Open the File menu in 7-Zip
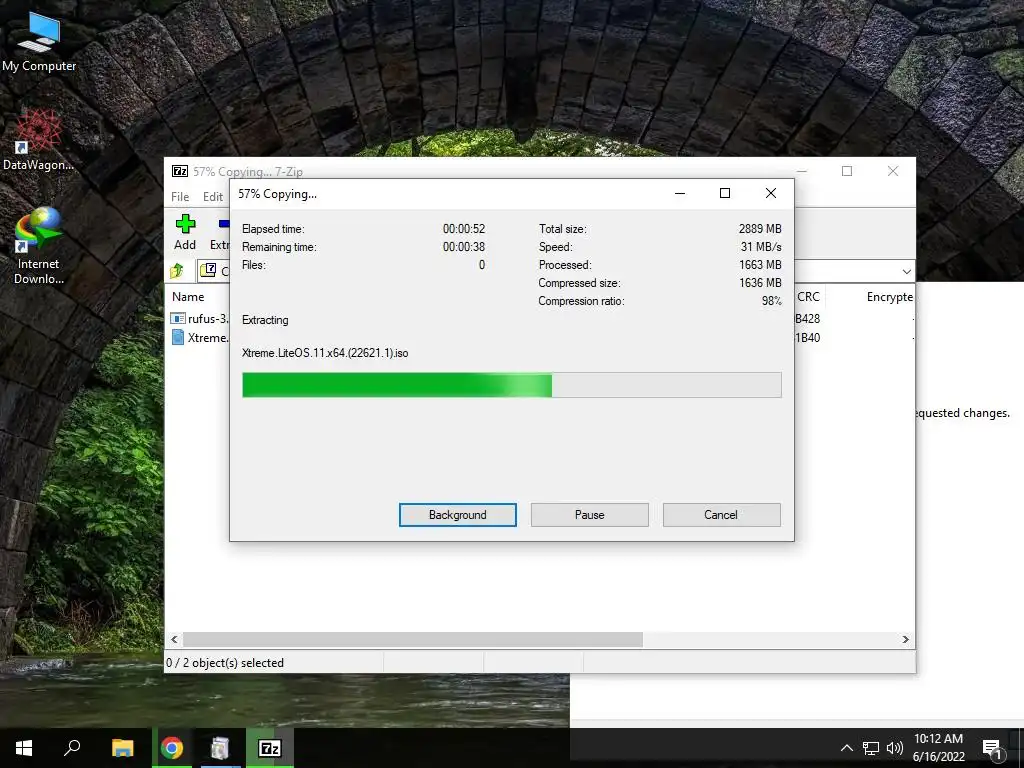 click(180, 197)
